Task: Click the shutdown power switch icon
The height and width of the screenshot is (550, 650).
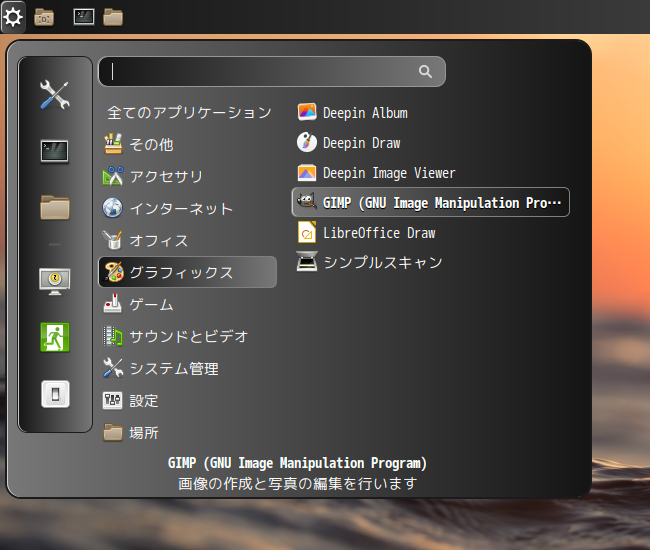Action: pos(55,394)
